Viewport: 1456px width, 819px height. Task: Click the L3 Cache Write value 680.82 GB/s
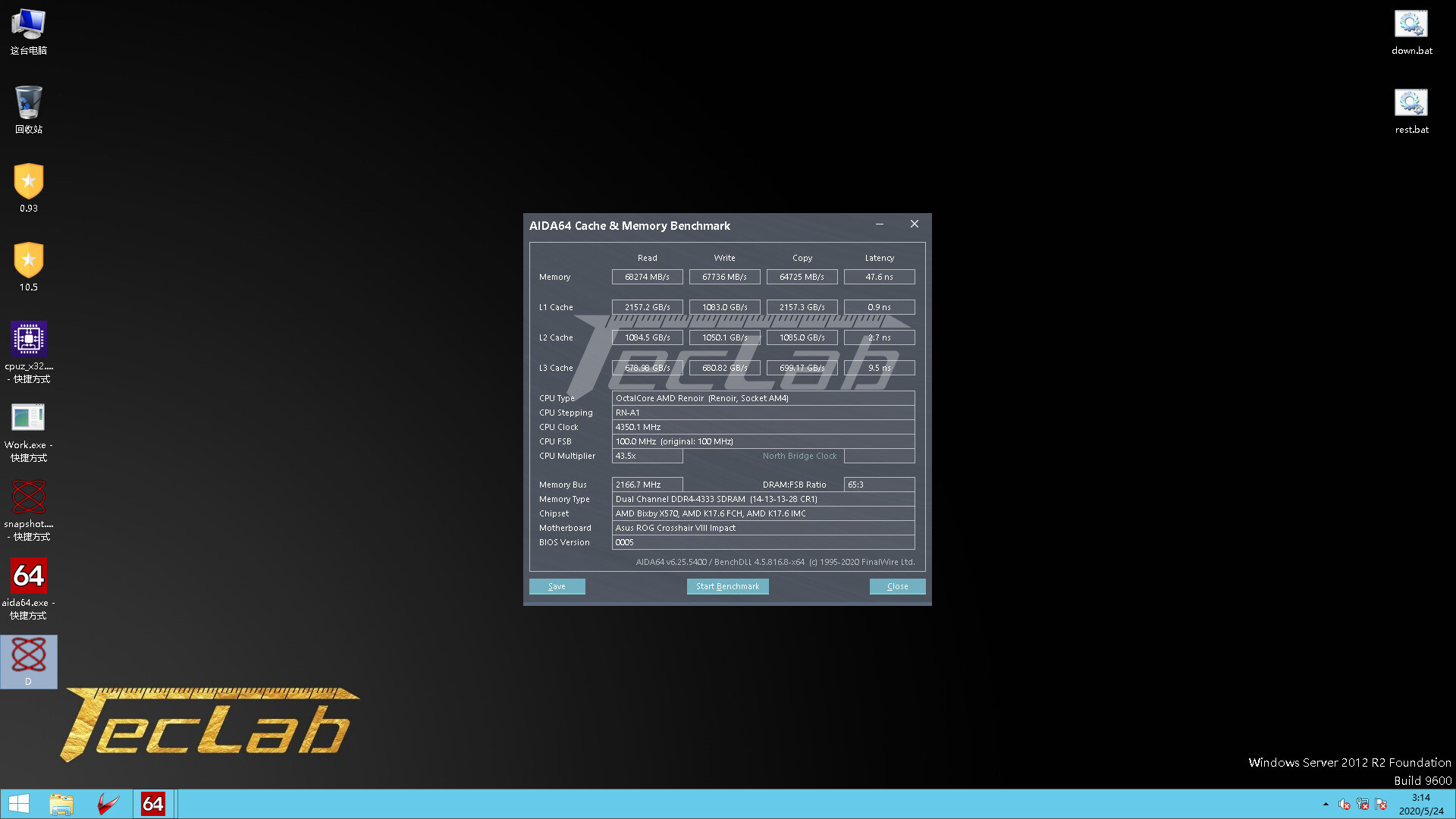(x=724, y=368)
